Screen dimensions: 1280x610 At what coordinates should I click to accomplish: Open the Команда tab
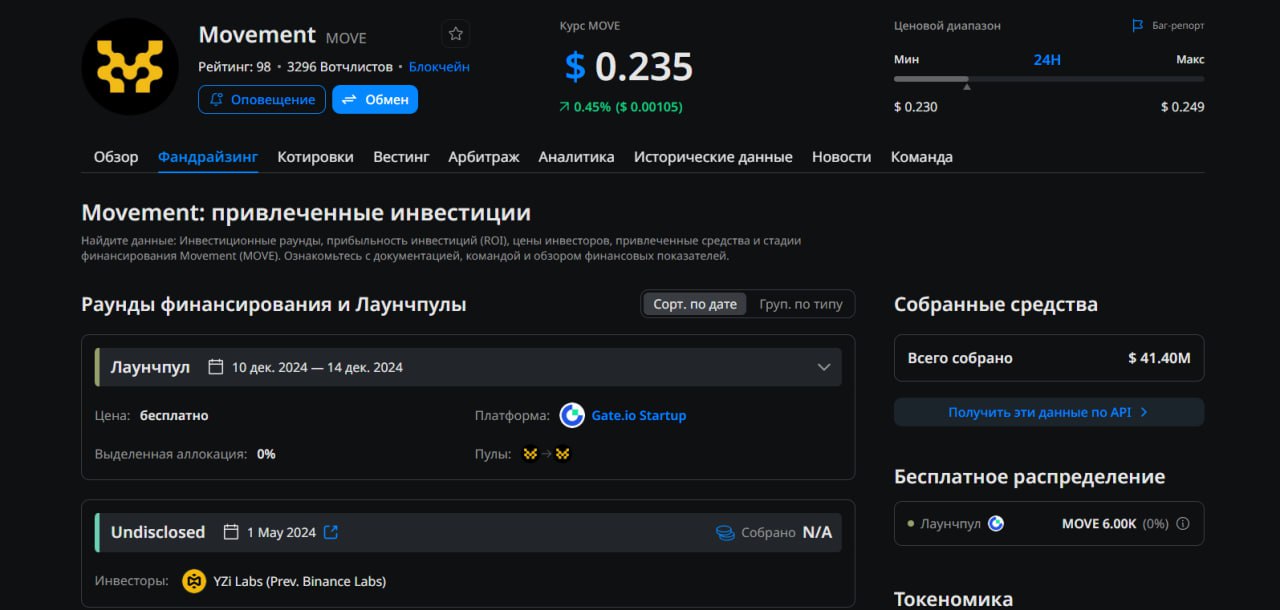click(x=922, y=157)
